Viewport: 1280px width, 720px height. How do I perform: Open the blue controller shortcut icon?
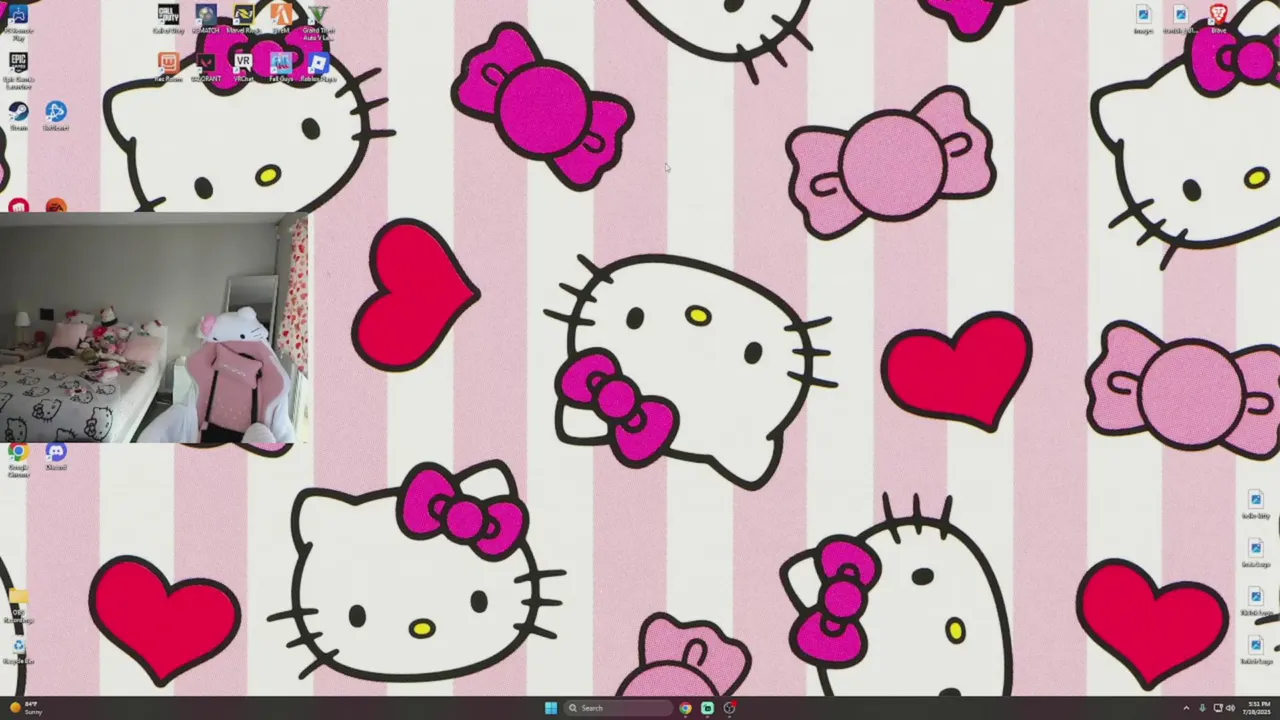coord(18,18)
